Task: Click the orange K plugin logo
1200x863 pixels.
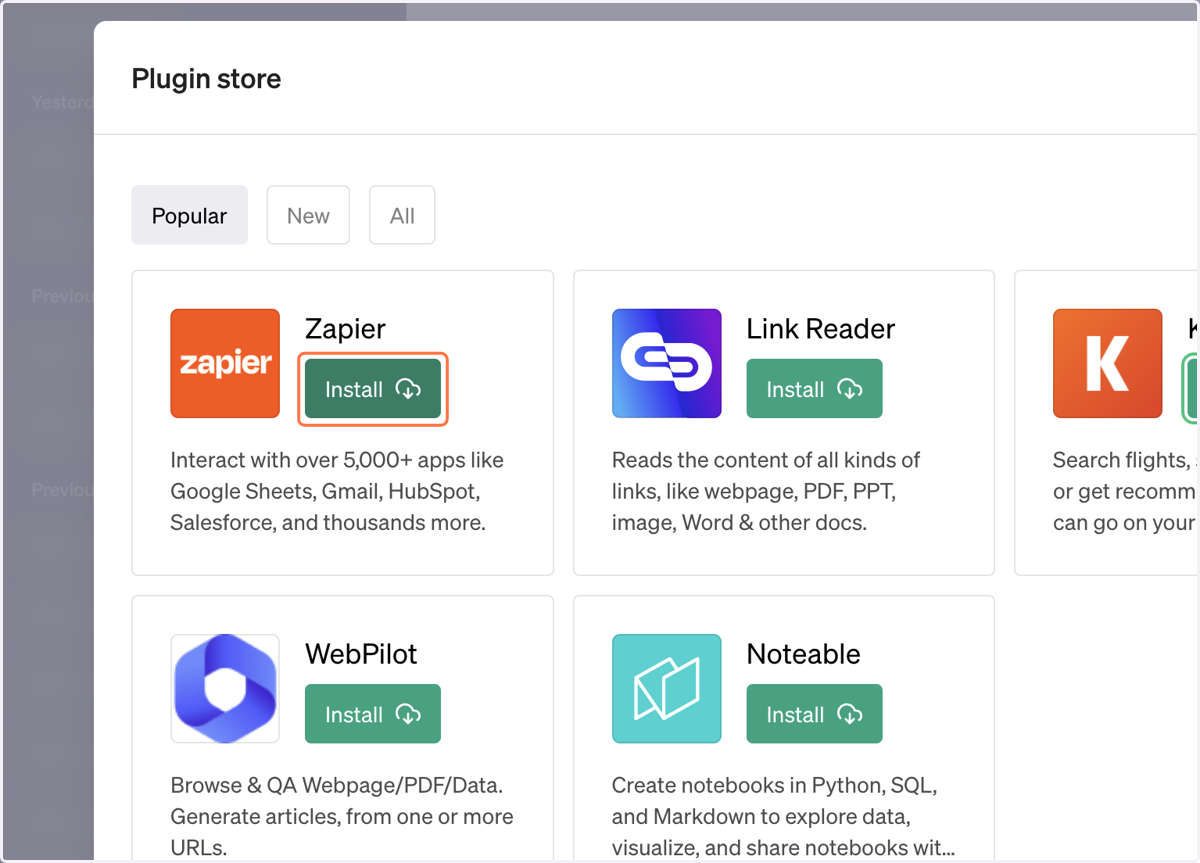Action: [1108, 363]
